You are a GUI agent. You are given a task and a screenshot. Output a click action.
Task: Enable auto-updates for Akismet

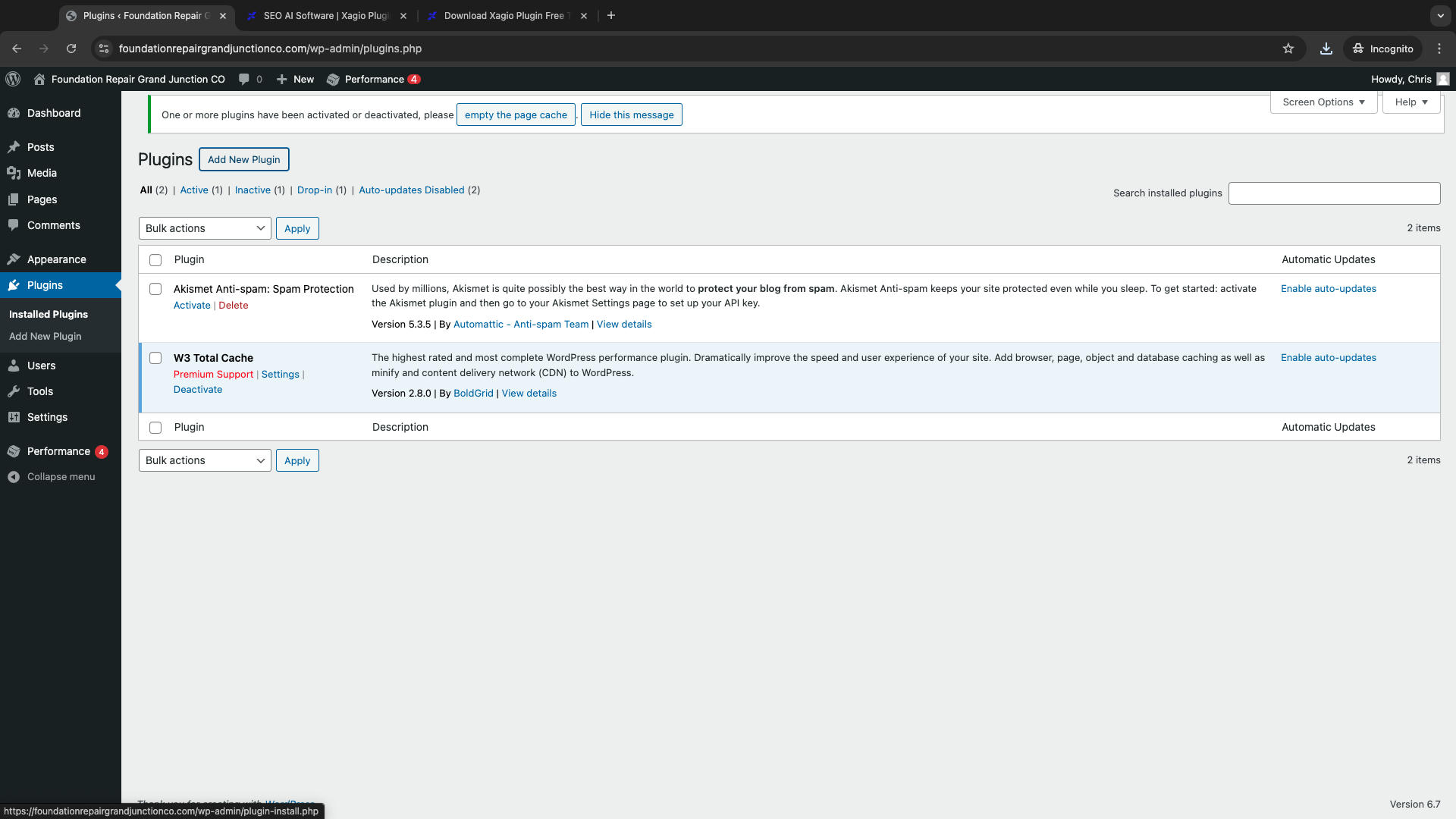pyautogui.click(x=1329, y=289)
